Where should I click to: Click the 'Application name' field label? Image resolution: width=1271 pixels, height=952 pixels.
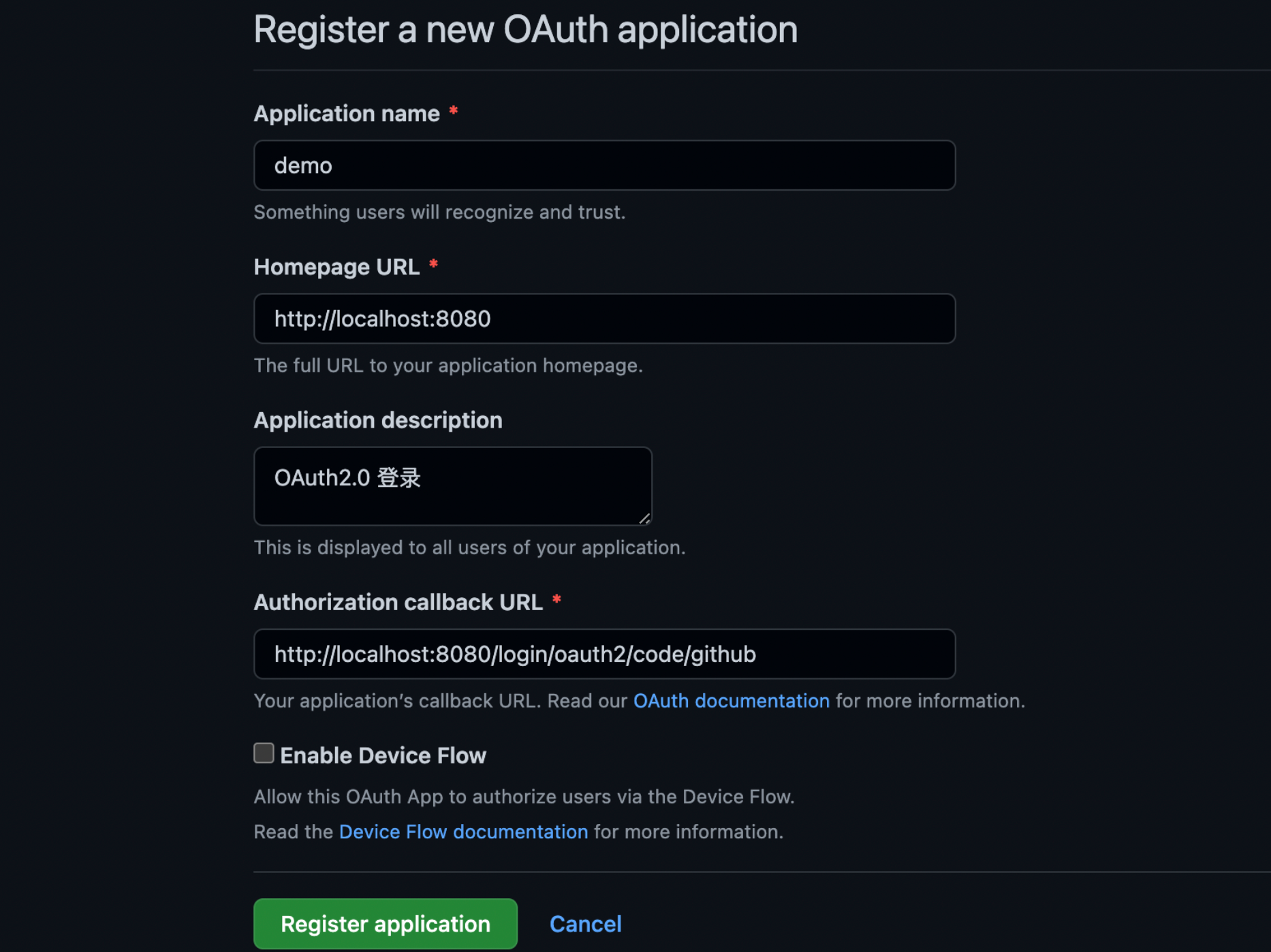point(347,113)
